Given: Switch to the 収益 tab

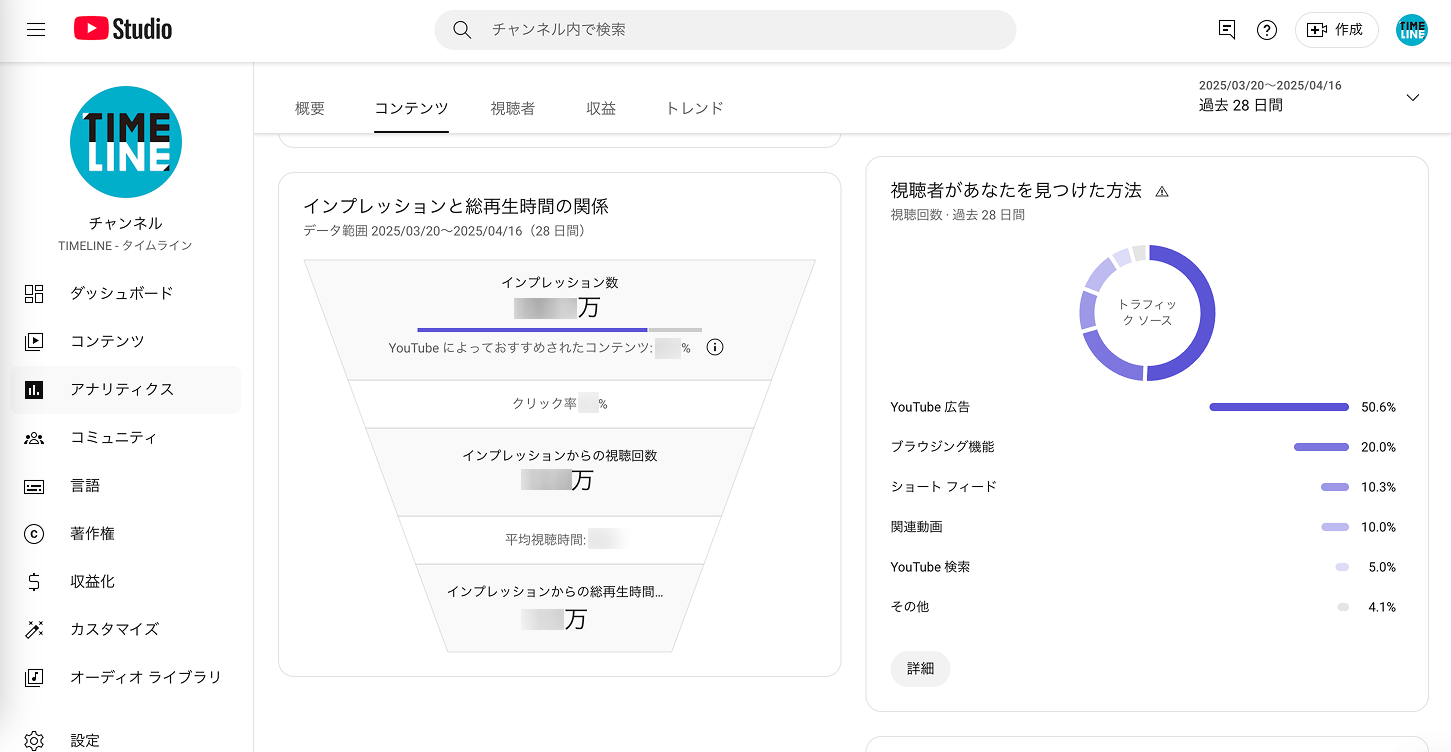Looking at the screenshot, I should [x=601, y=108].
